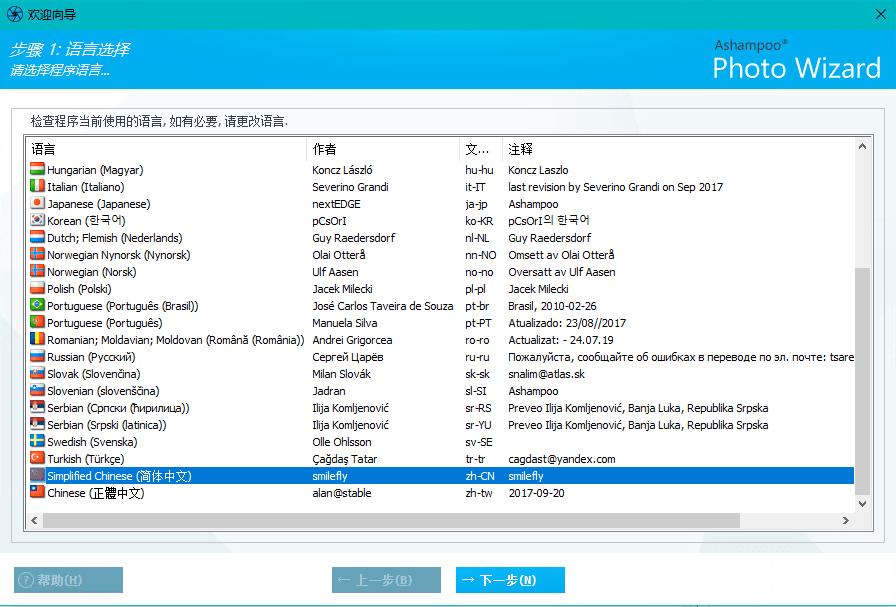Viewport: 896px width, 607px height.
Task: Click the horizontal scroll left arrow
Action: coord(34,520)
